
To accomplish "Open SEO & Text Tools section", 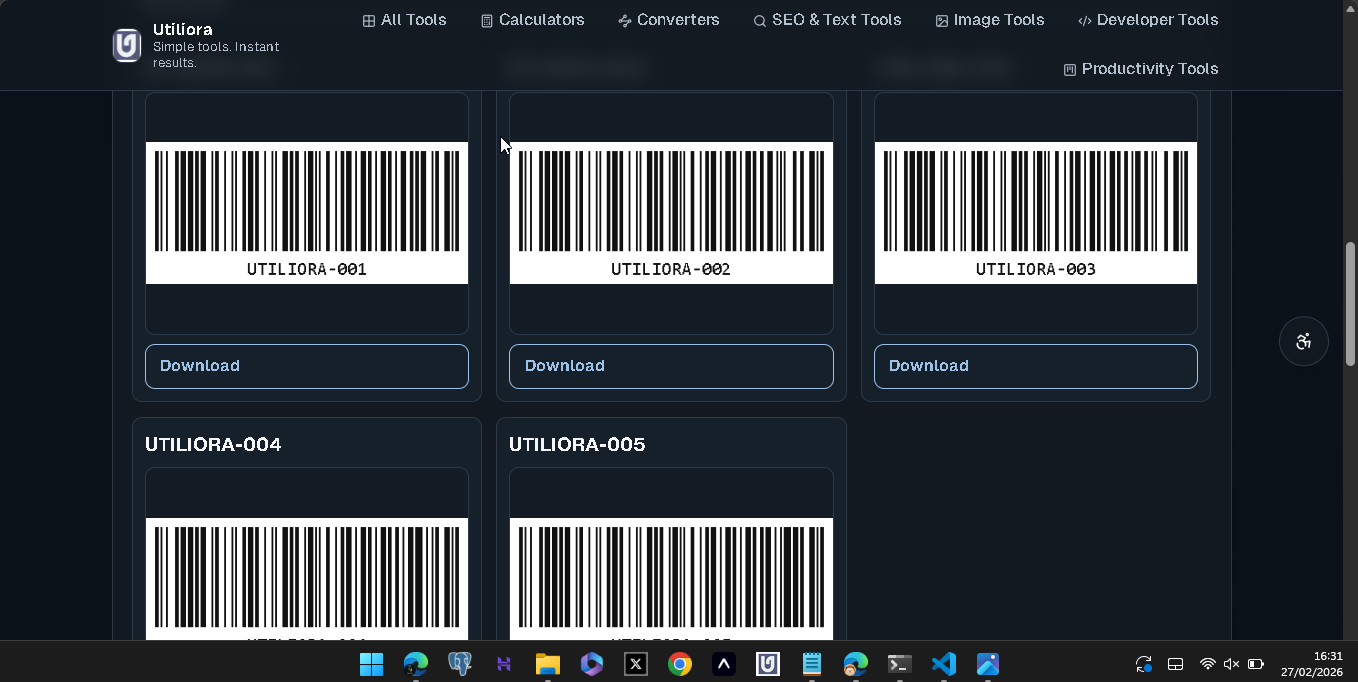I will click(x=827, y=20).
